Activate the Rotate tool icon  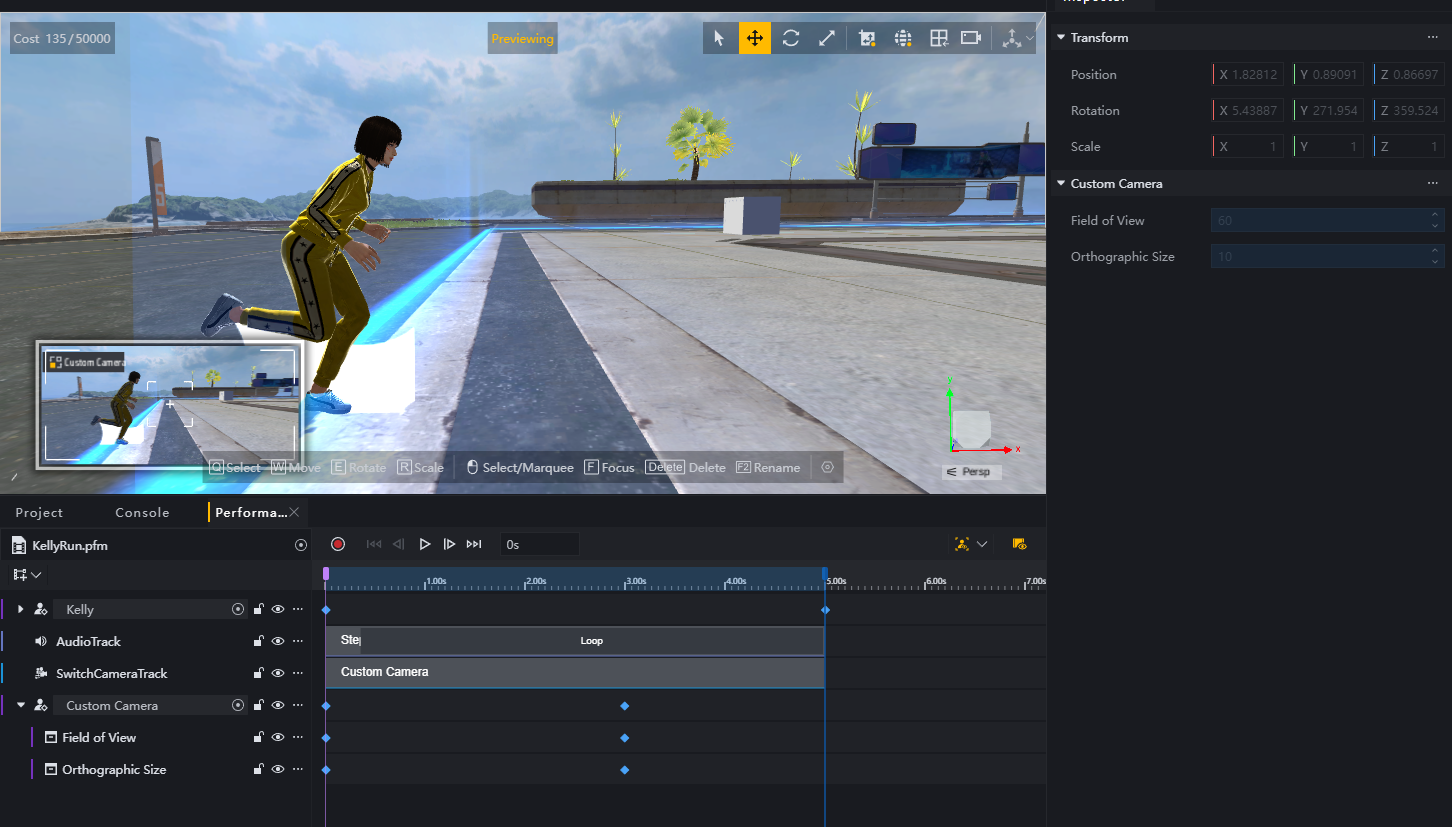click(x=791, y=38)
